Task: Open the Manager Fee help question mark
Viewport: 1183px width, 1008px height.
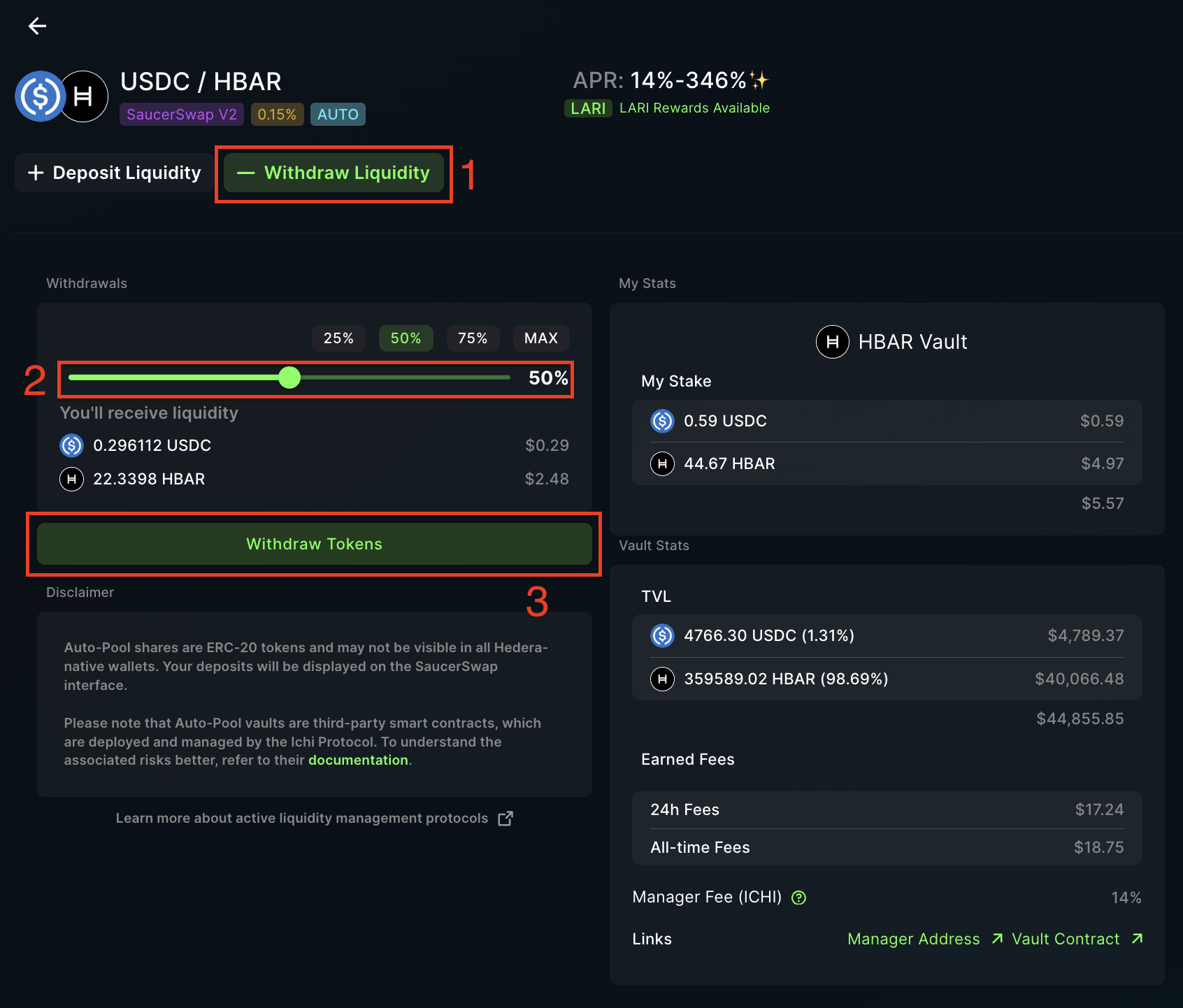Action: (x=798, y=898)
